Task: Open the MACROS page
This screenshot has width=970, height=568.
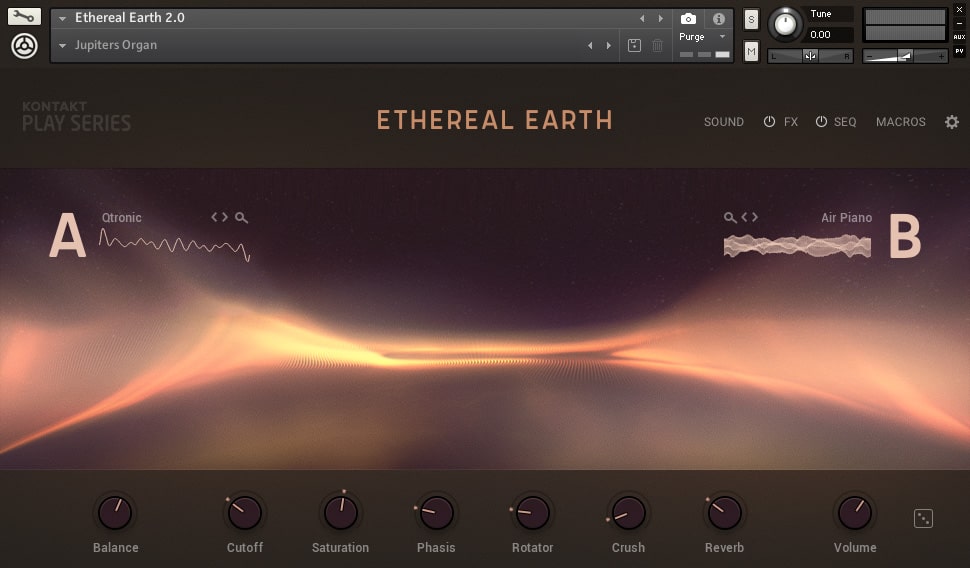Action: click(901, 122)
